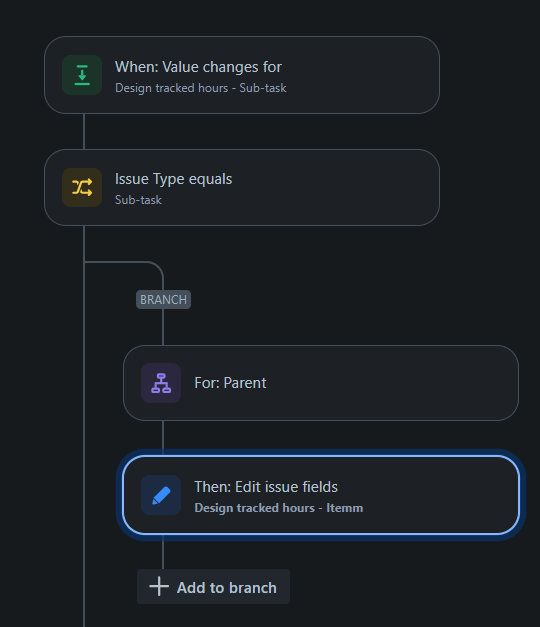
Task: Click connector line between trigger and condition
Action: pyautogui.click(x=84, y=132)
